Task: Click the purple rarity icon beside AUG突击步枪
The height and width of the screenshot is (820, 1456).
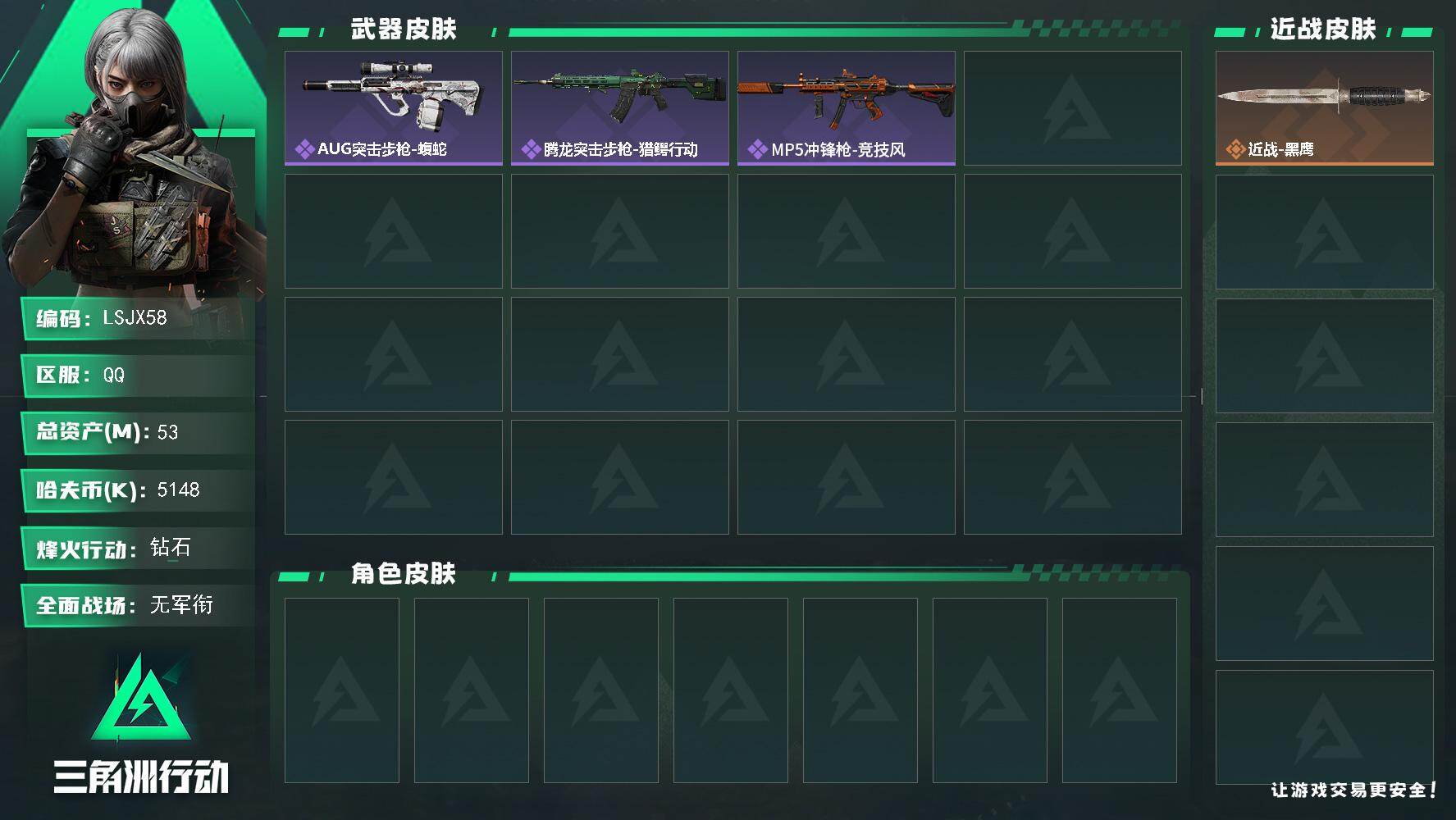Action: pyautogui.click(x=304, y=149)
